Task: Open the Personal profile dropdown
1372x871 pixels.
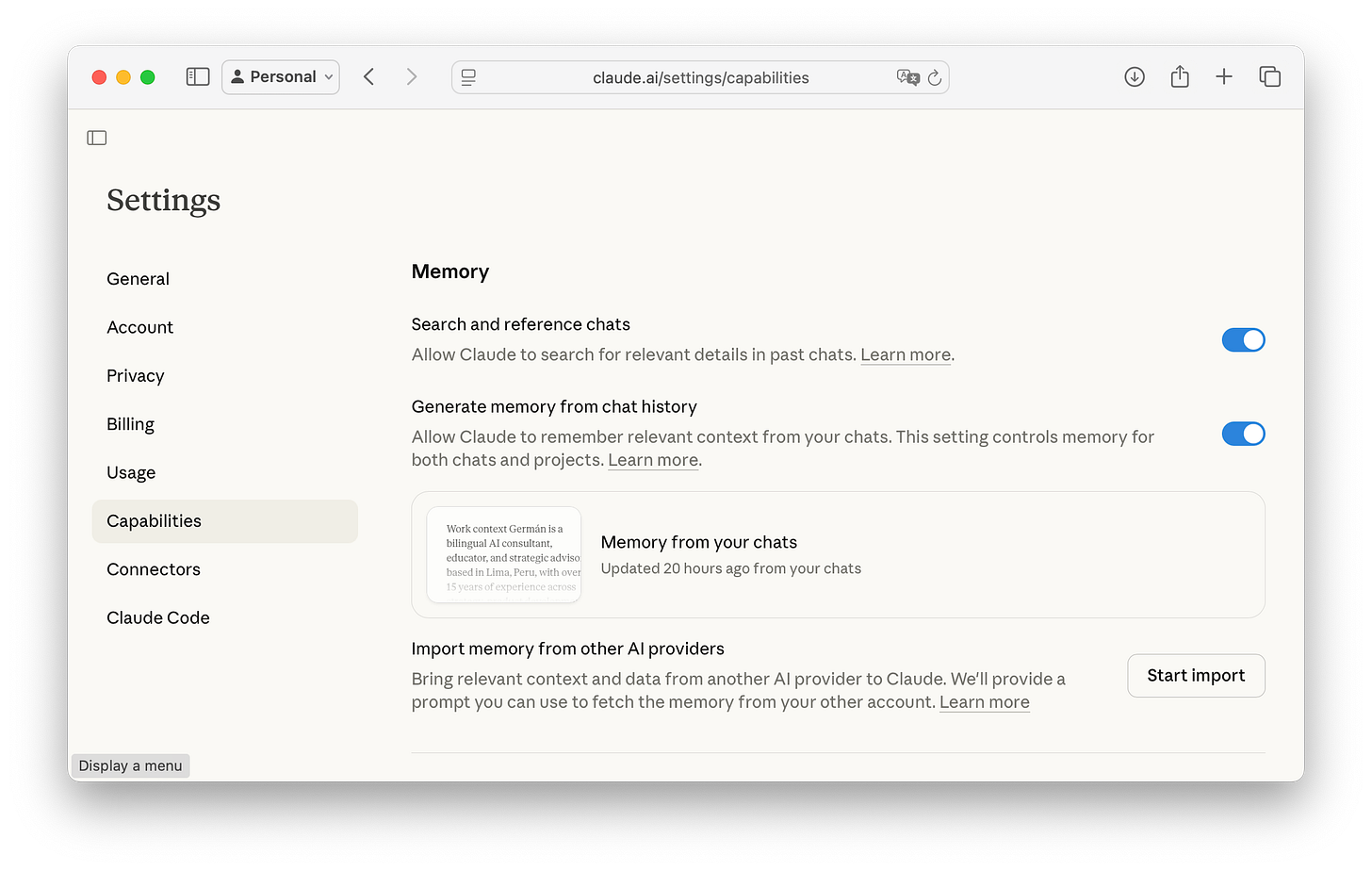Action: click(x=281, y=77)
